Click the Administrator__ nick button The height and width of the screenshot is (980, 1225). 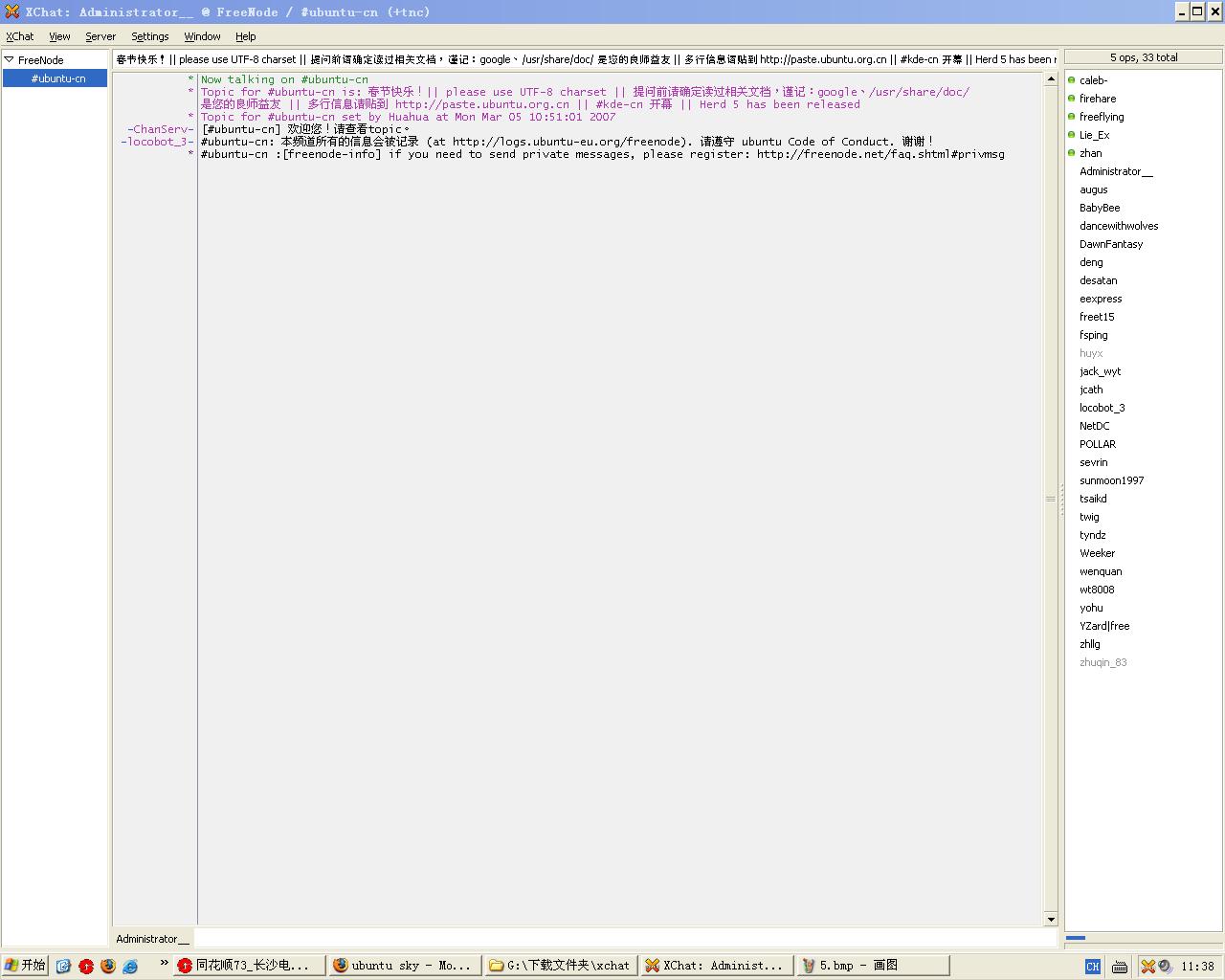click(x=152, y=939)
